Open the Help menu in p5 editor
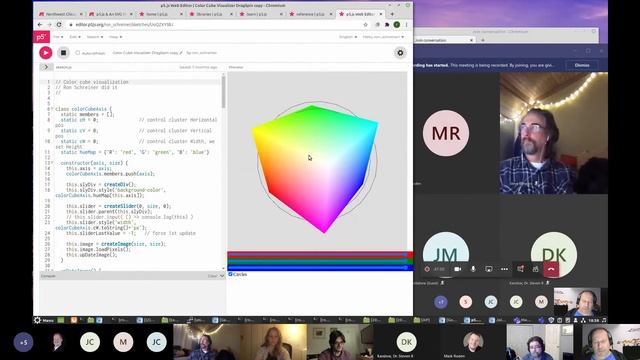Image resolution: width=640 pixels, height=360 pixels. pyautogui.click(x=115, y=37)
